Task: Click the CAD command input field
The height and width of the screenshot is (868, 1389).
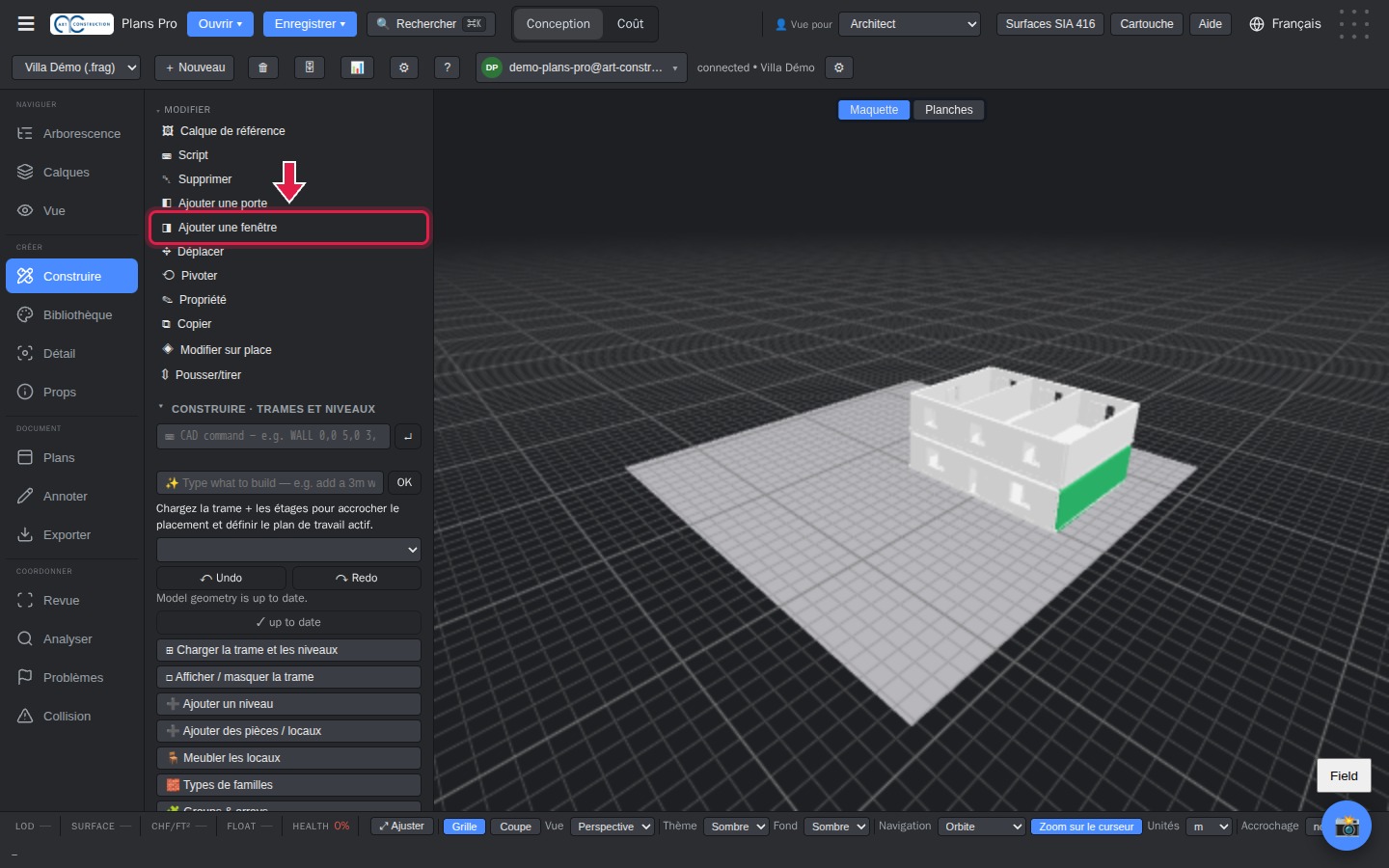Action: point(273,436)
